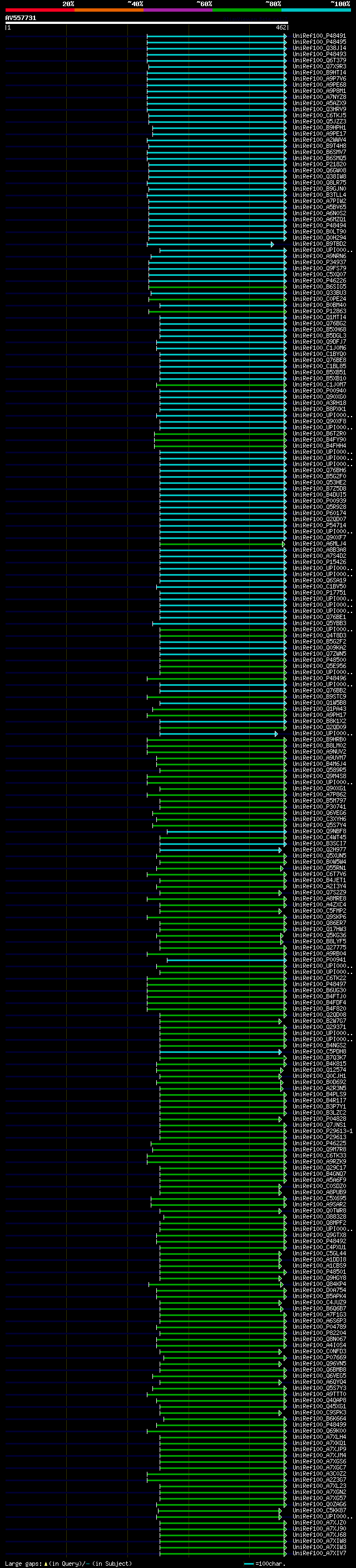
Task: Select the UniRef100_P48494 entry
Action: pyautogui.click(x=319, y=225)
